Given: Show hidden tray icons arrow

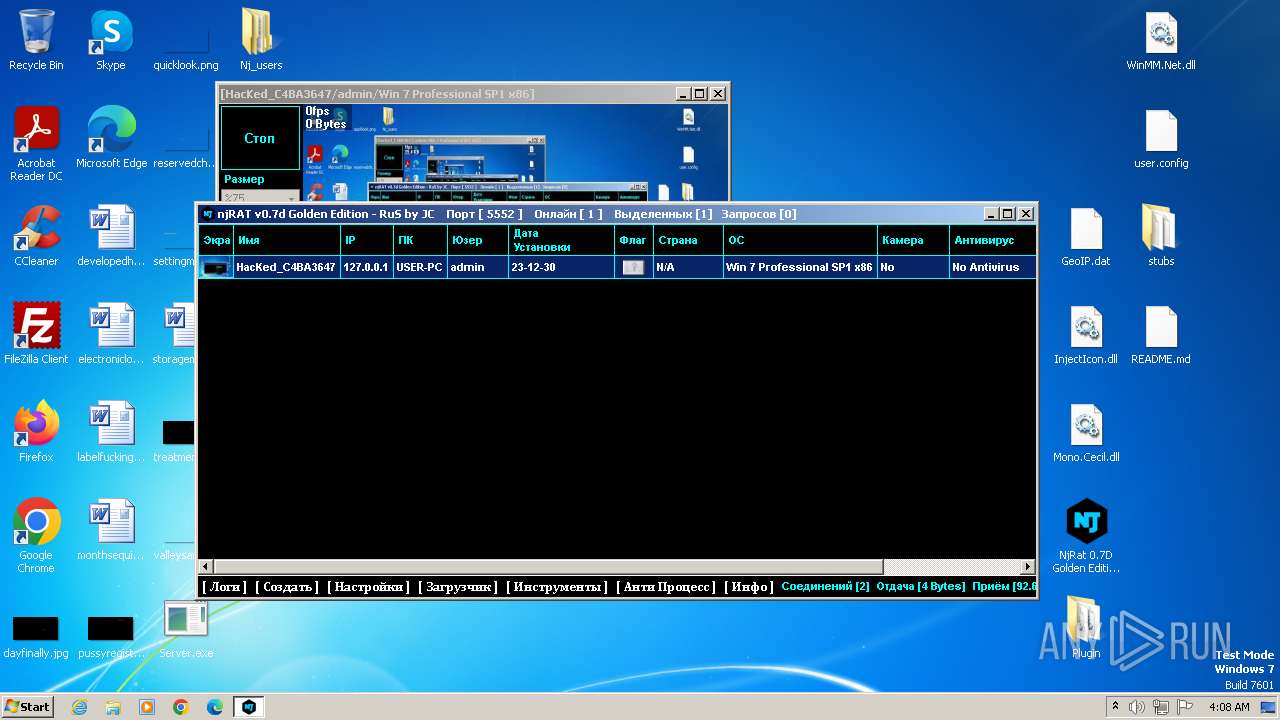Looking at the screenshot, I should 1115,707.
